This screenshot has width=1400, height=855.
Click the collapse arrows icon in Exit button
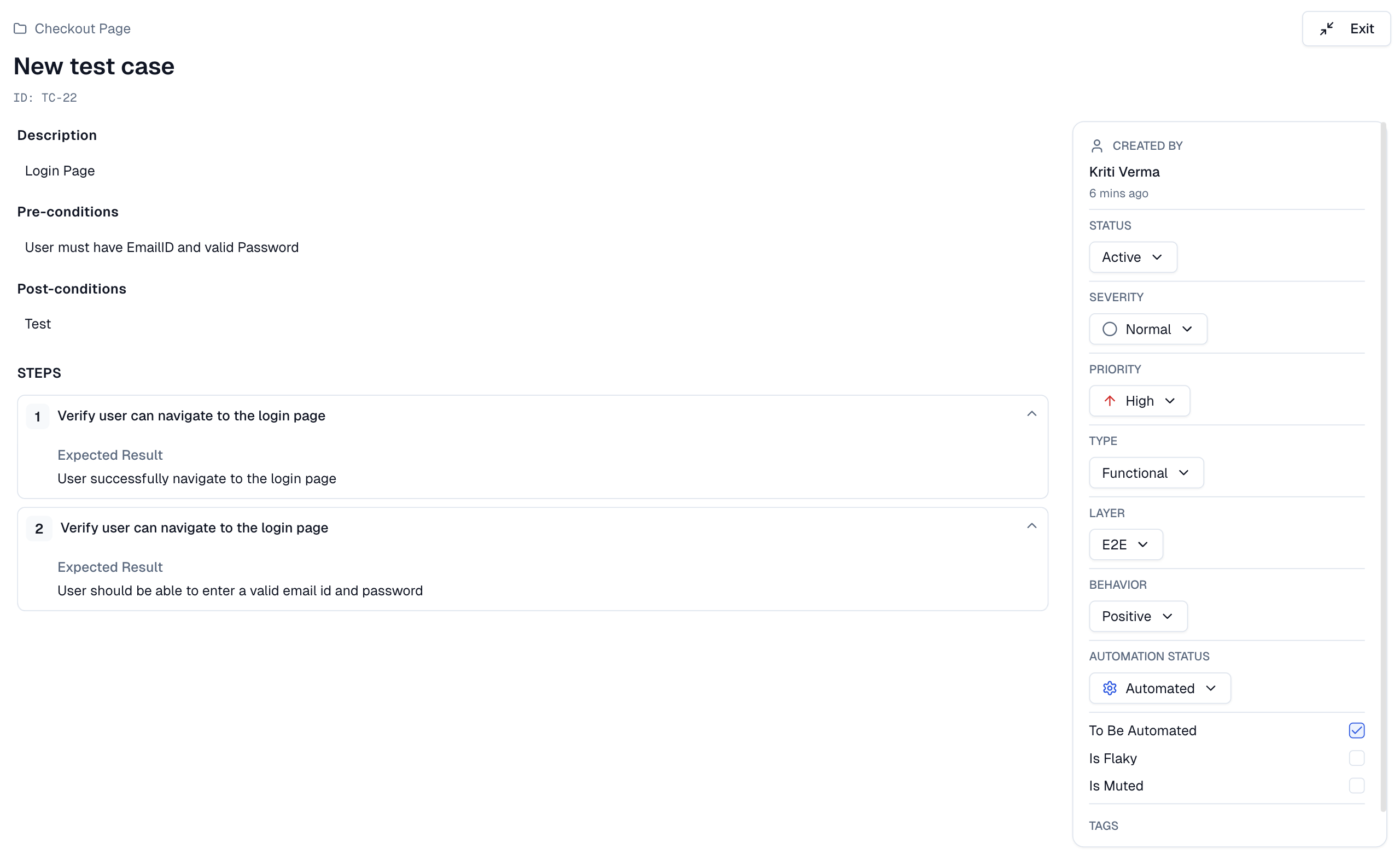click(x=1326, y=28)
